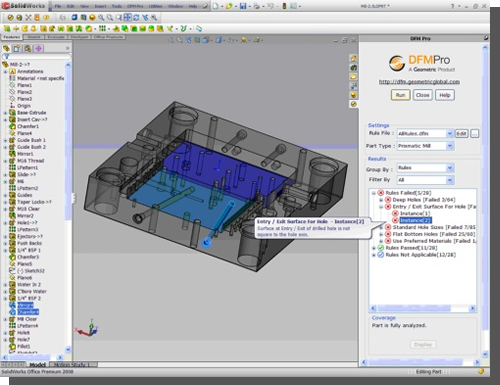
Task: Open the ConfigurationManager tab icon
Action: pyautogui.click(x=28, y=48)
